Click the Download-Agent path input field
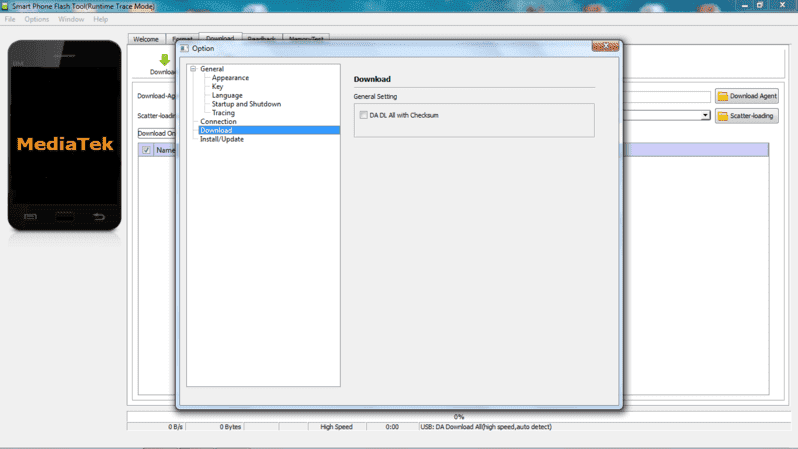 [667, 96]
